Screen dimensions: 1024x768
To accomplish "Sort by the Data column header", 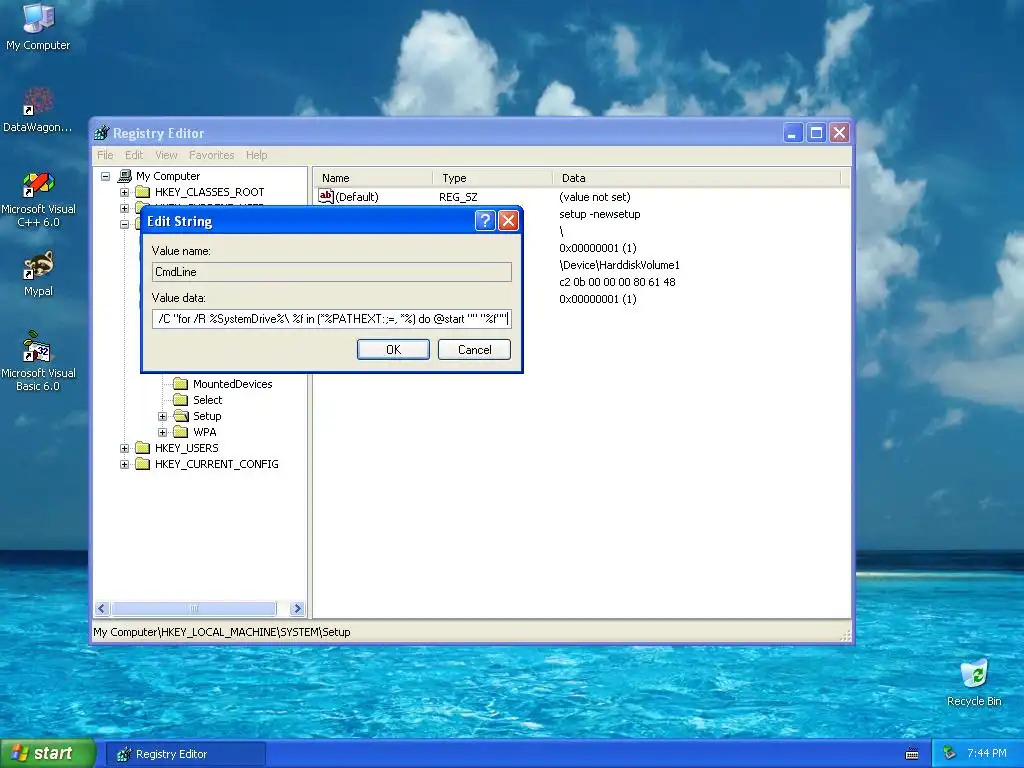I will pyautogui.click(x=697, y=178).
